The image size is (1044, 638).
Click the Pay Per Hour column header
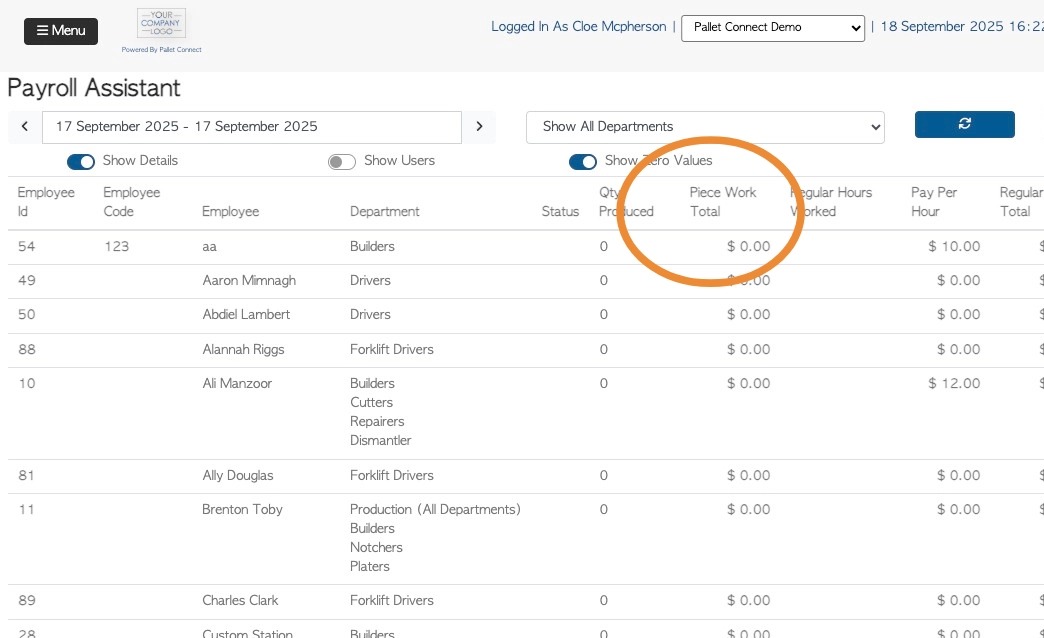click(935, 201)
